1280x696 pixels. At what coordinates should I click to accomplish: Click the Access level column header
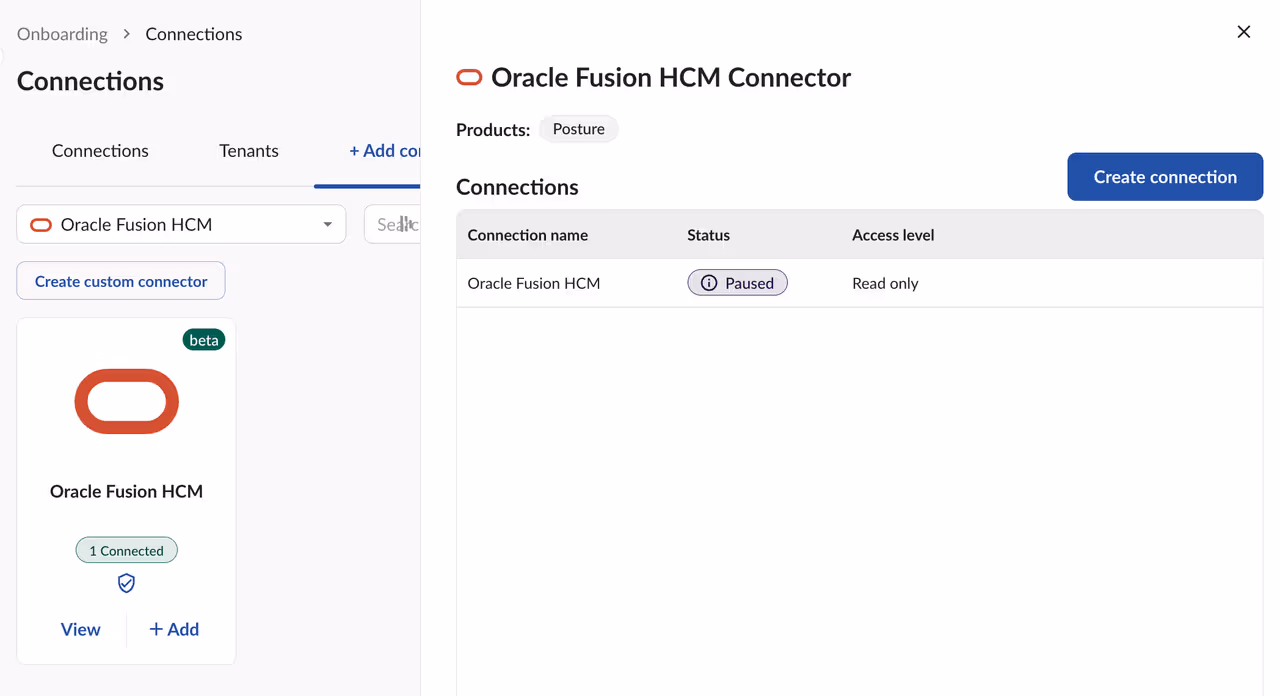click(893, 235)
